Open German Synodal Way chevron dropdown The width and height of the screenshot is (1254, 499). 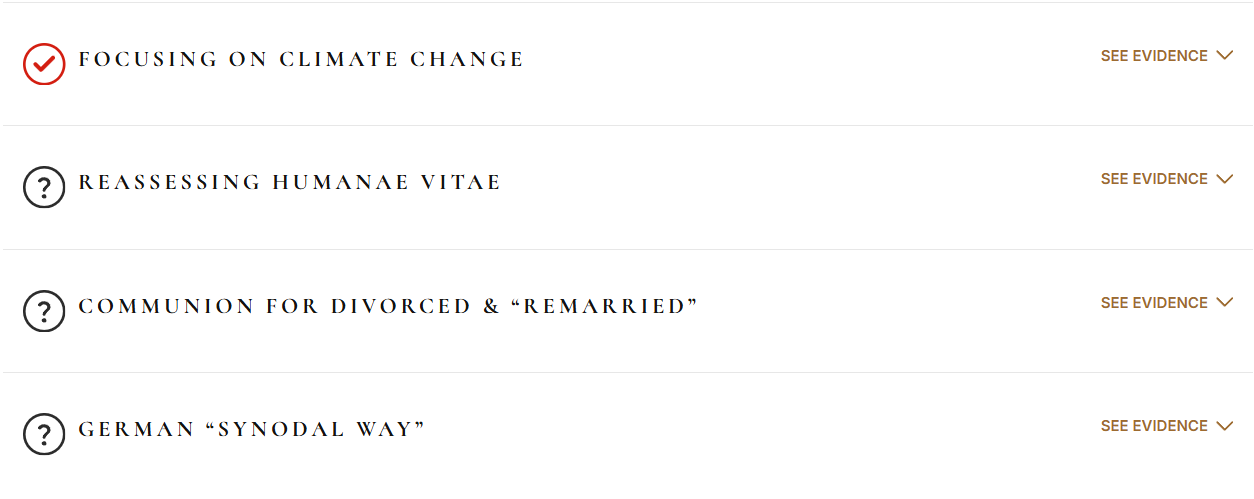click(x=1225, y=426)
